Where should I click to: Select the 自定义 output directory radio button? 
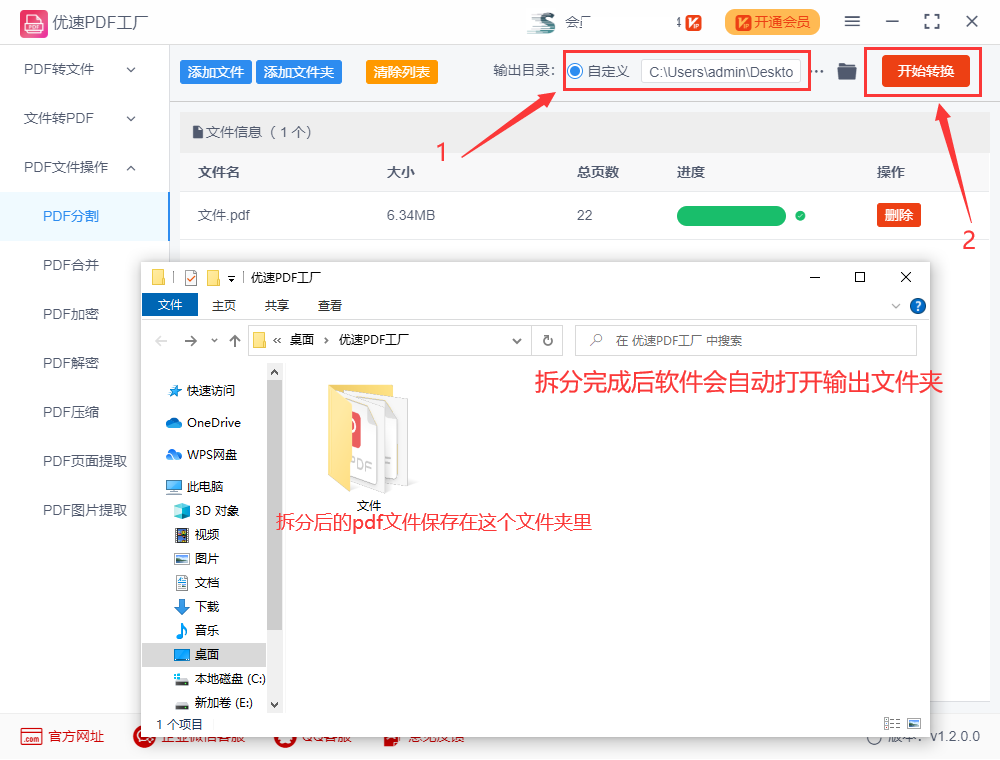[575, 71]
